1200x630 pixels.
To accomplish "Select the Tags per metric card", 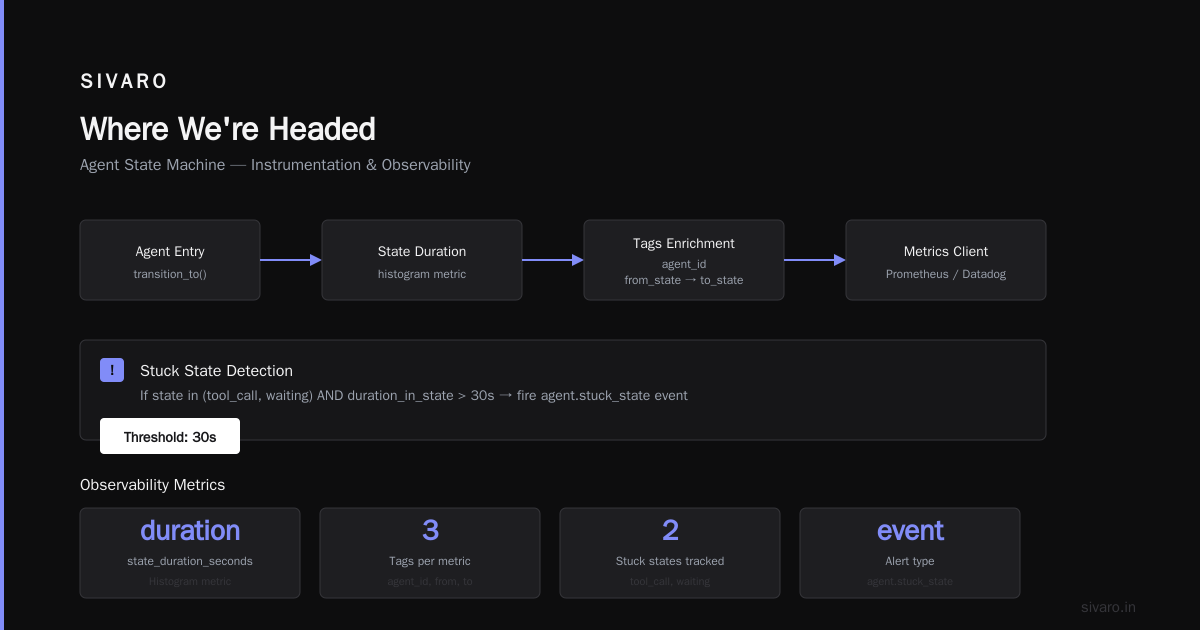I will tap(430, 553).
